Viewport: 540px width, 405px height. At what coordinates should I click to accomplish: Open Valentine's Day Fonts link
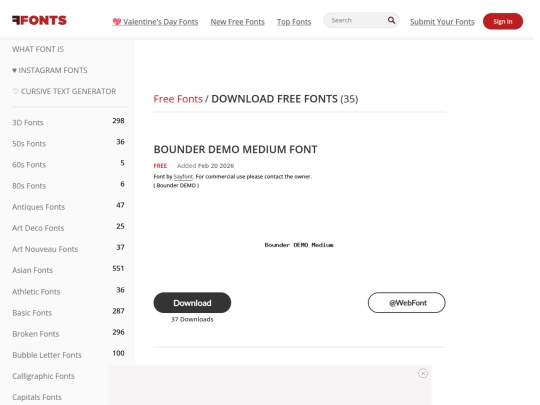pos(155,22)
